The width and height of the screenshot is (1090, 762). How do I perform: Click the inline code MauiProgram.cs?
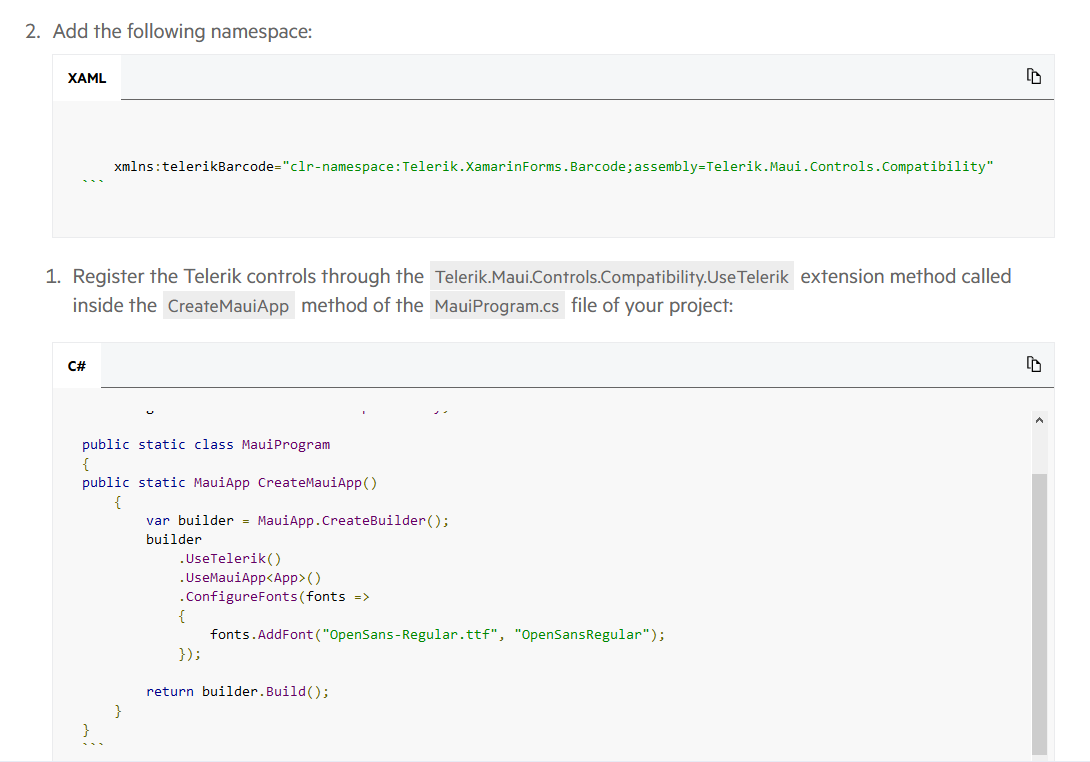tap(497, 306)
